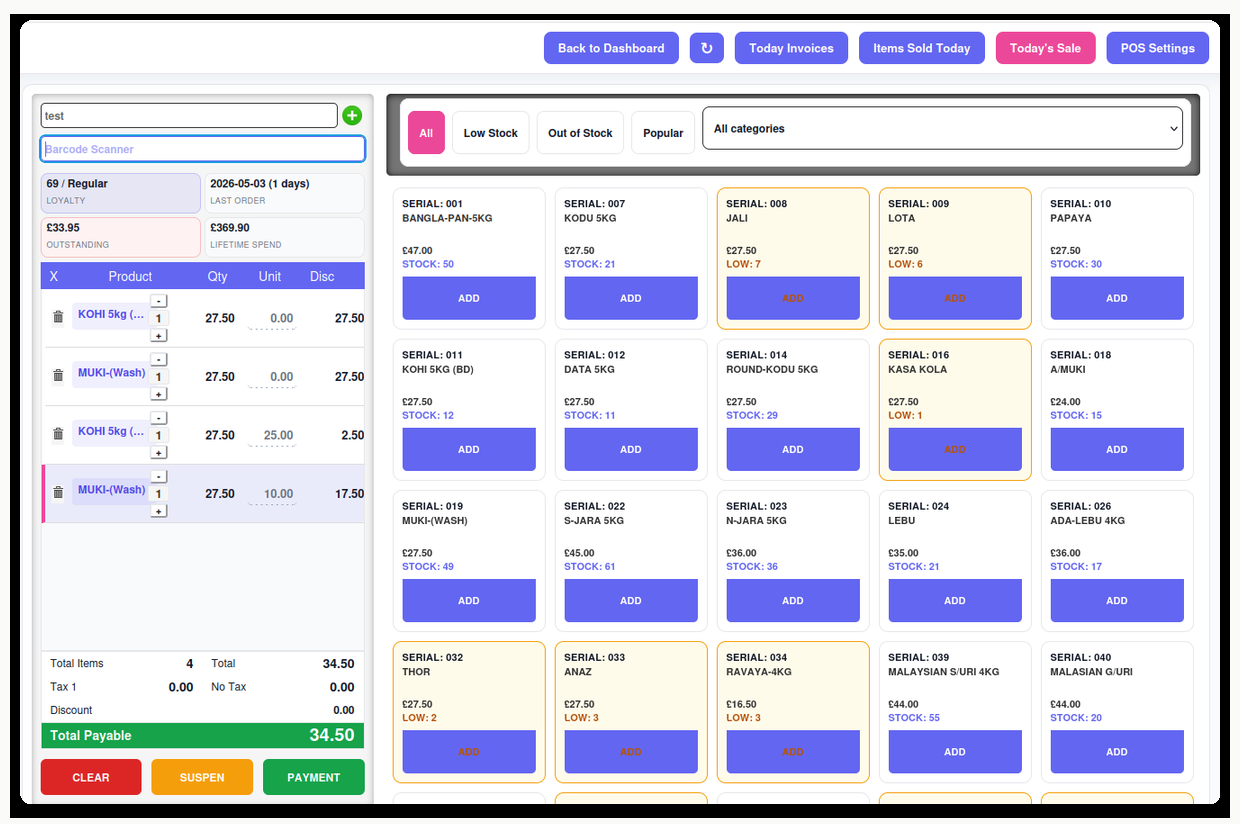Add KASA KOLA to cart
1240x824 pixels.
[x=955, y=449]
